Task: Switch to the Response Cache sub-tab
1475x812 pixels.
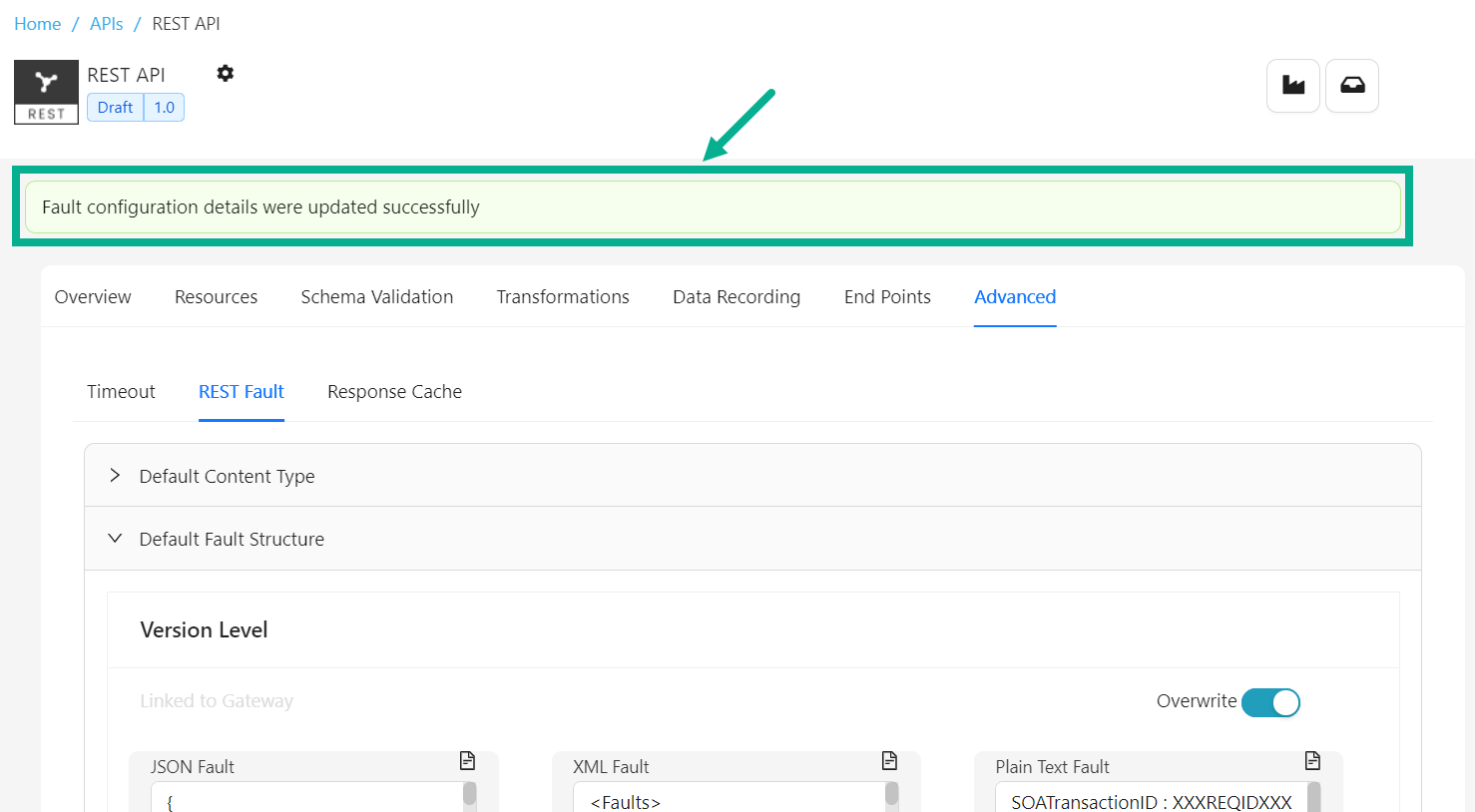Action: click(394, 391)
